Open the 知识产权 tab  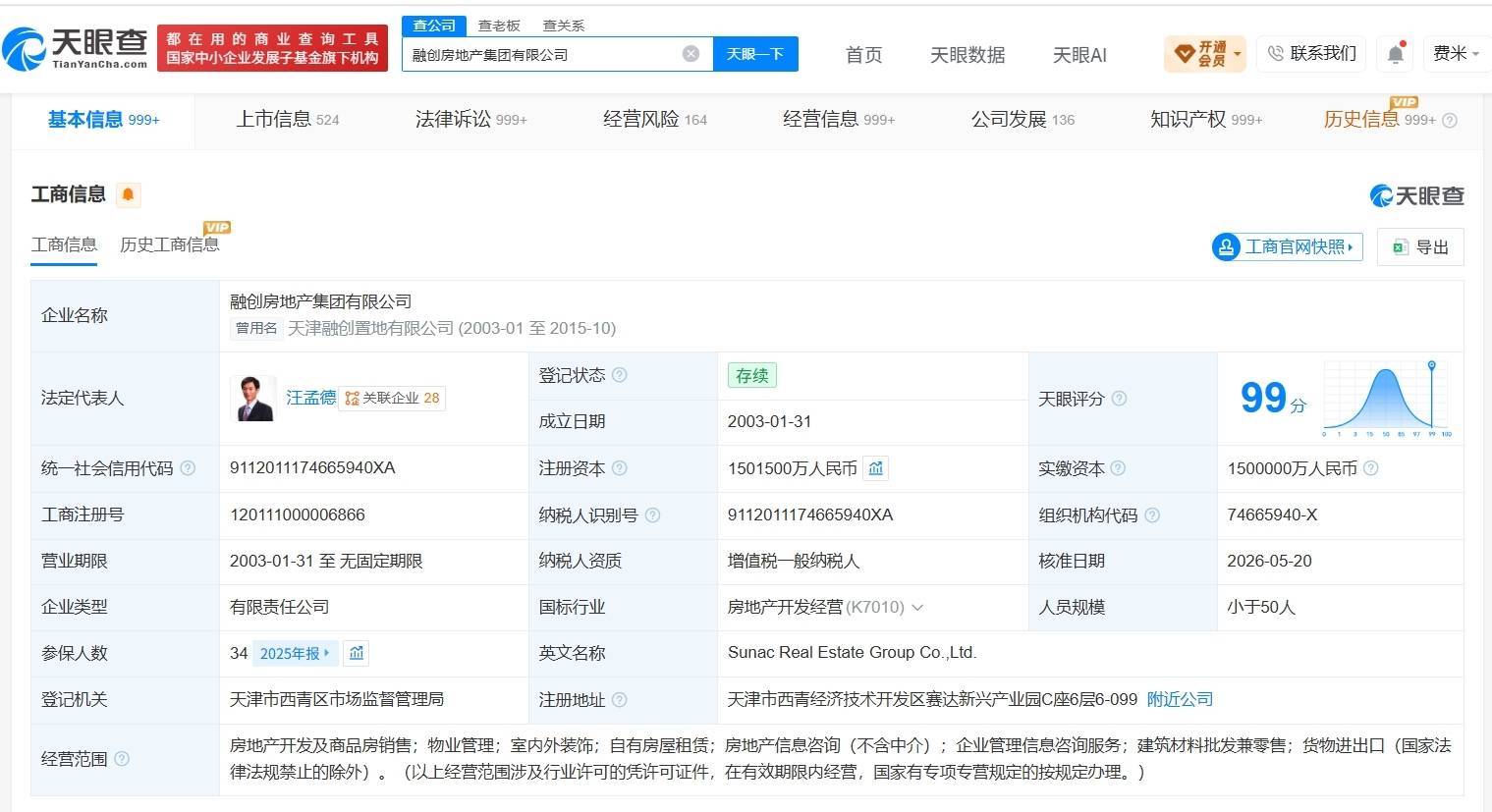[1205, 120]
